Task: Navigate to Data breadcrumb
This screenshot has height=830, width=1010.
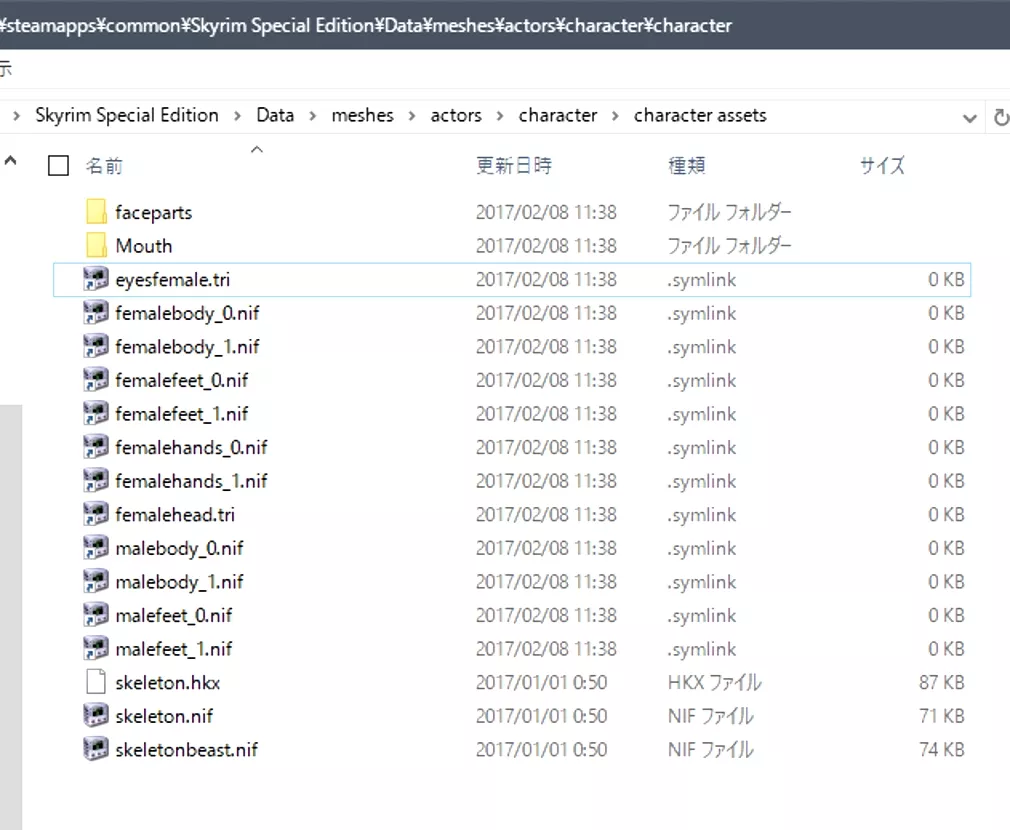Action: click(x=275, y=115)
